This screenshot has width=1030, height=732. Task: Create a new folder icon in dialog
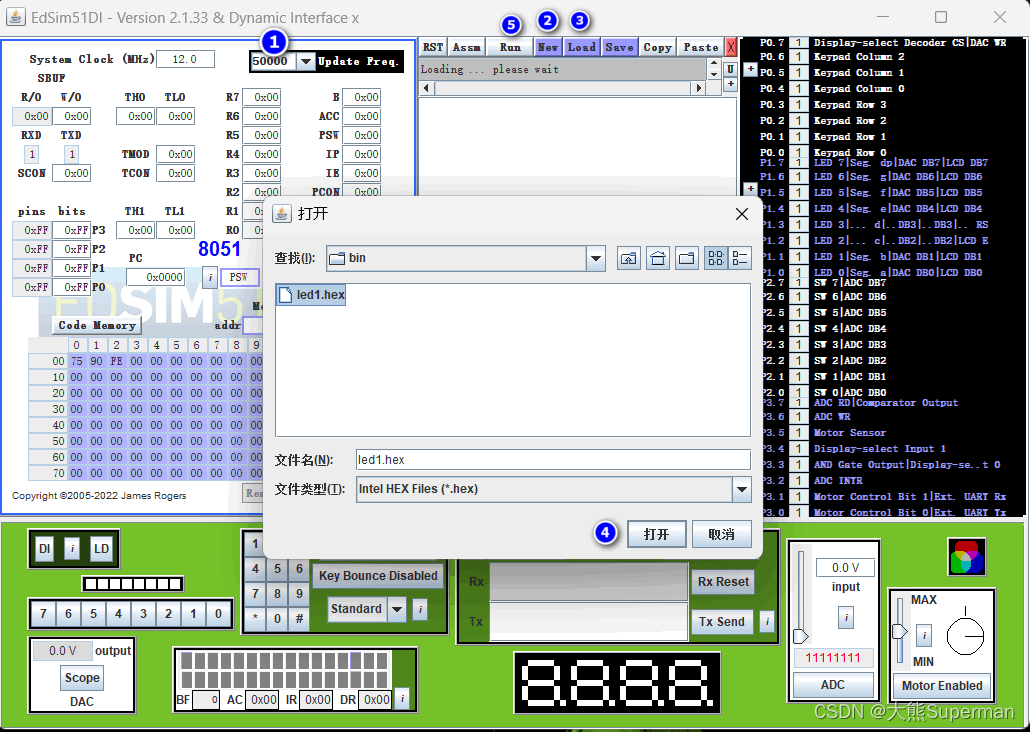[686, 258]
